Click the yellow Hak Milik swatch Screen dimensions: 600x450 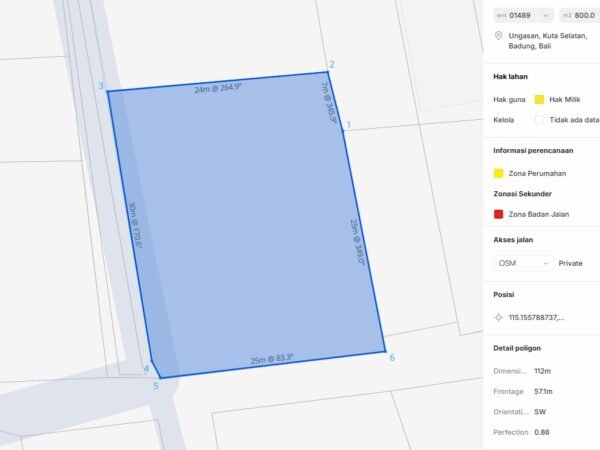click(x=539, y=100)
